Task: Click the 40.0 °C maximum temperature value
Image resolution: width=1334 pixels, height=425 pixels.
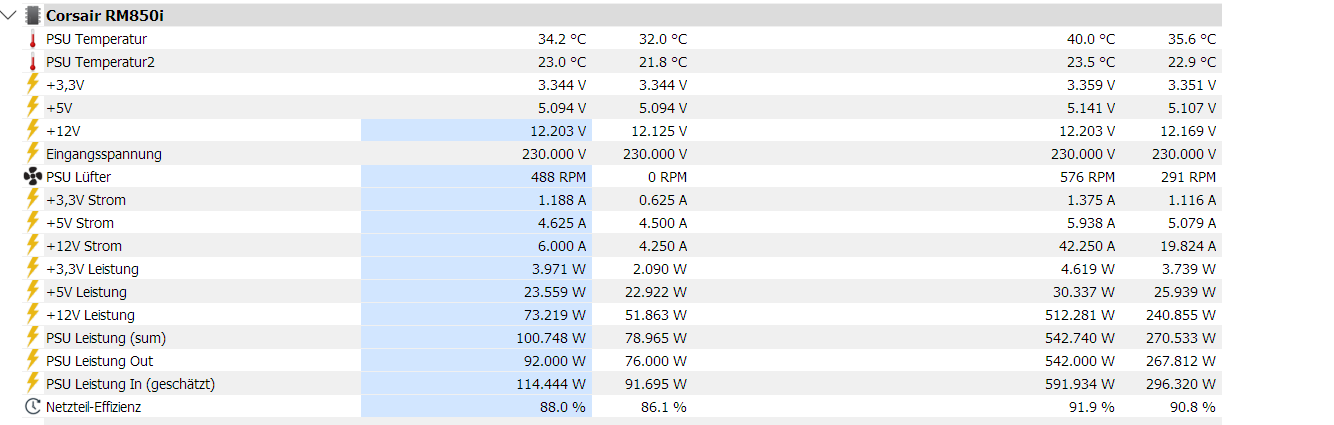Action: pyautogui.click(x=1091, y=39)
